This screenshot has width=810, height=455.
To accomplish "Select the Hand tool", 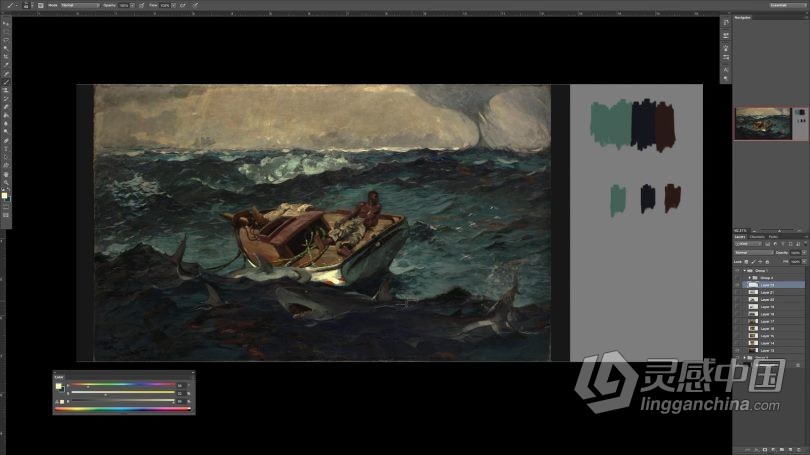I will (7, 175).
